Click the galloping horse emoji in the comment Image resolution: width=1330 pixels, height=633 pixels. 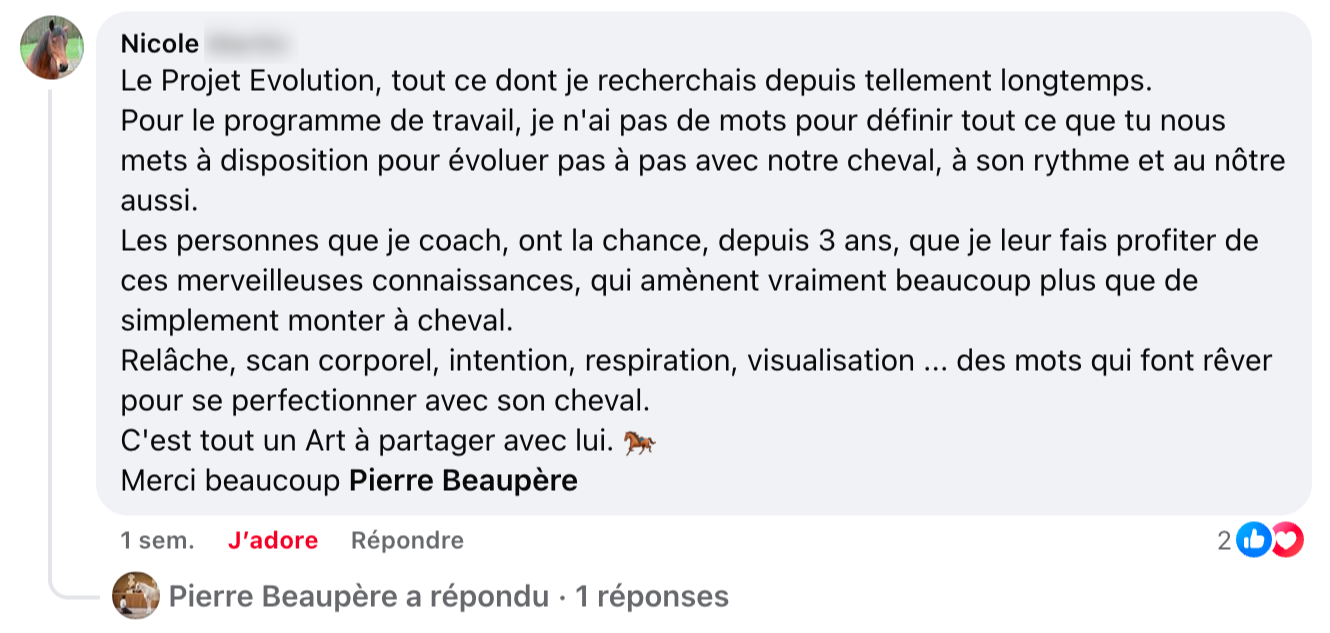640,443
